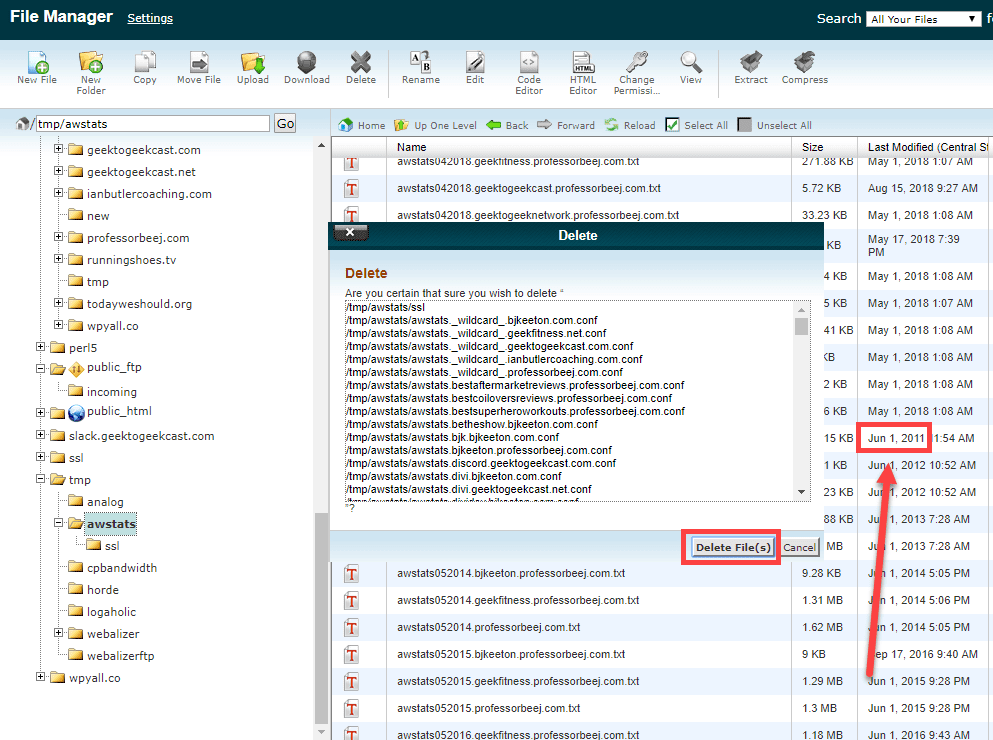This screenshot has height=740, width=993.
Task: Confirm with Delete File(s) button
Action: pyautogui.click(x=733, y=547)
